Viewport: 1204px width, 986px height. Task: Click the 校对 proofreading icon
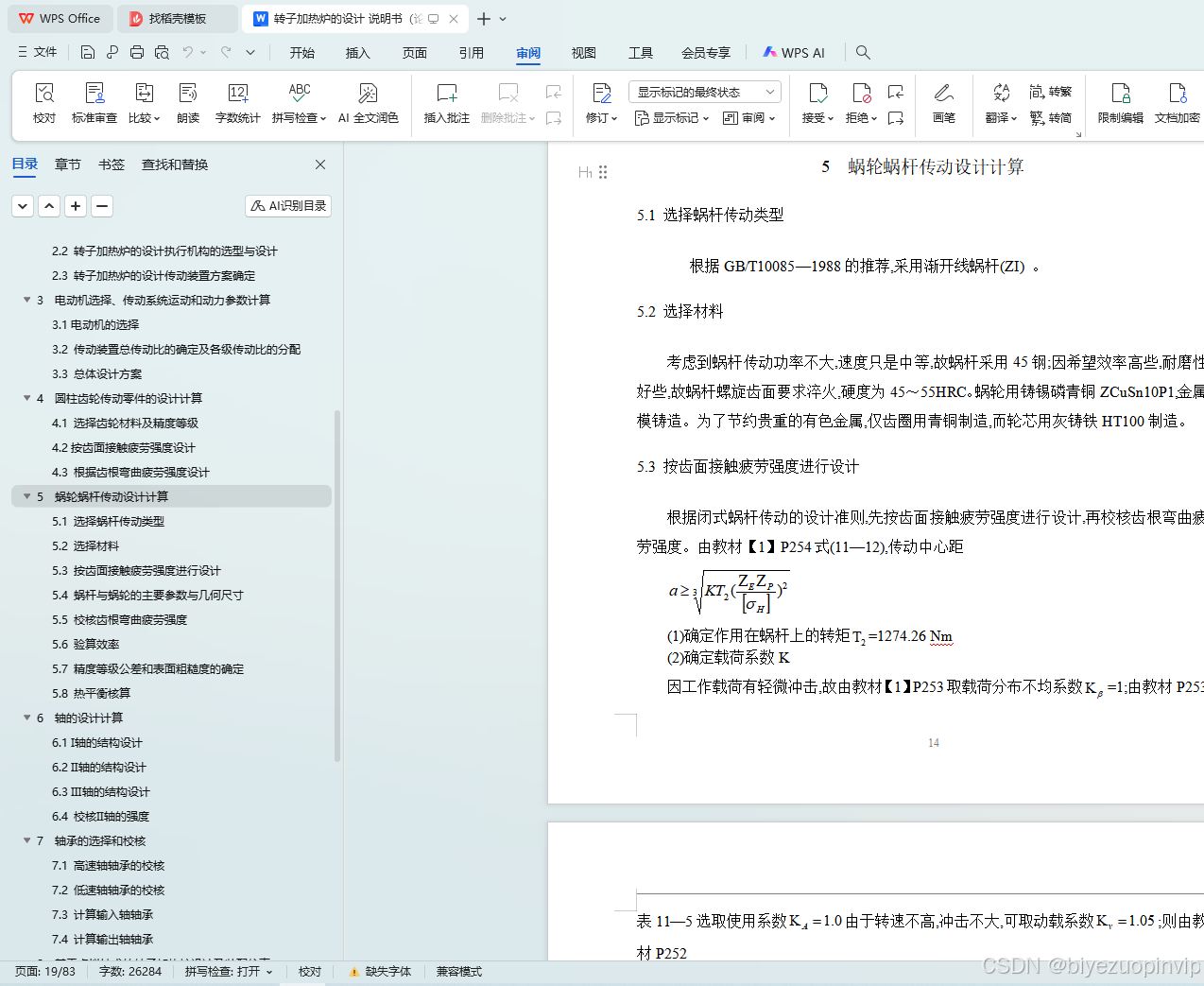click(44, 103)
